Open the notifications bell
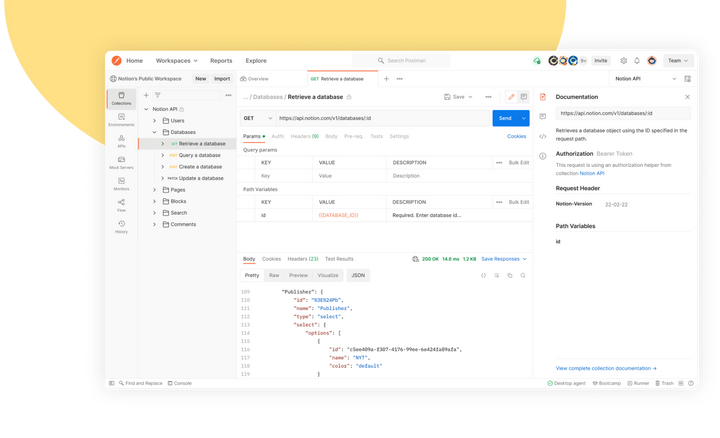The width and height of the screenshot is (720, 438). (637, 61)
